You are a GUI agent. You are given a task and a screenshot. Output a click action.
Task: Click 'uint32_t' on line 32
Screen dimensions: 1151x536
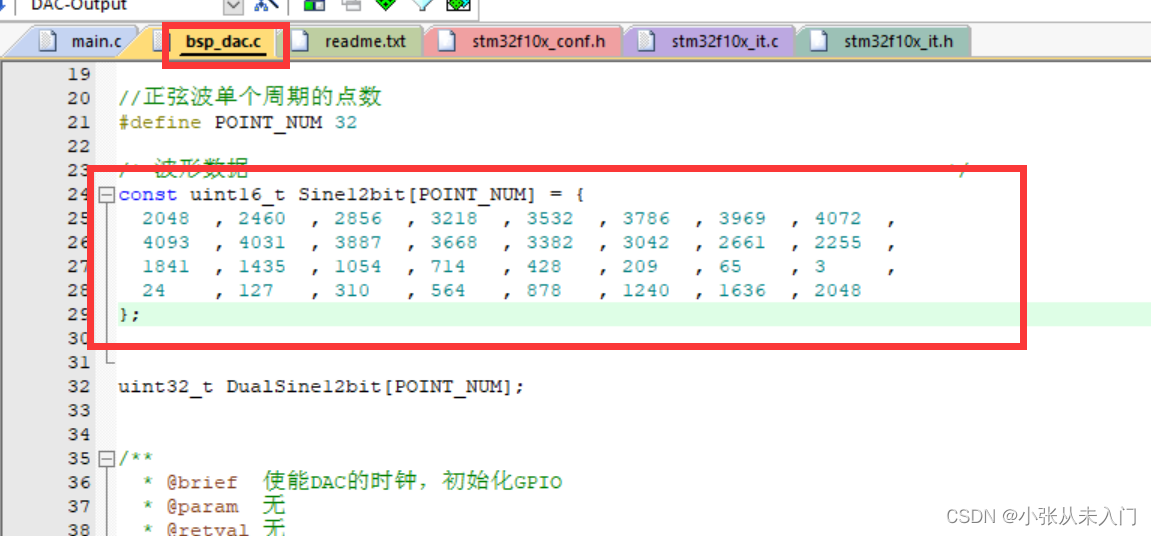click(x=166, y=386)
